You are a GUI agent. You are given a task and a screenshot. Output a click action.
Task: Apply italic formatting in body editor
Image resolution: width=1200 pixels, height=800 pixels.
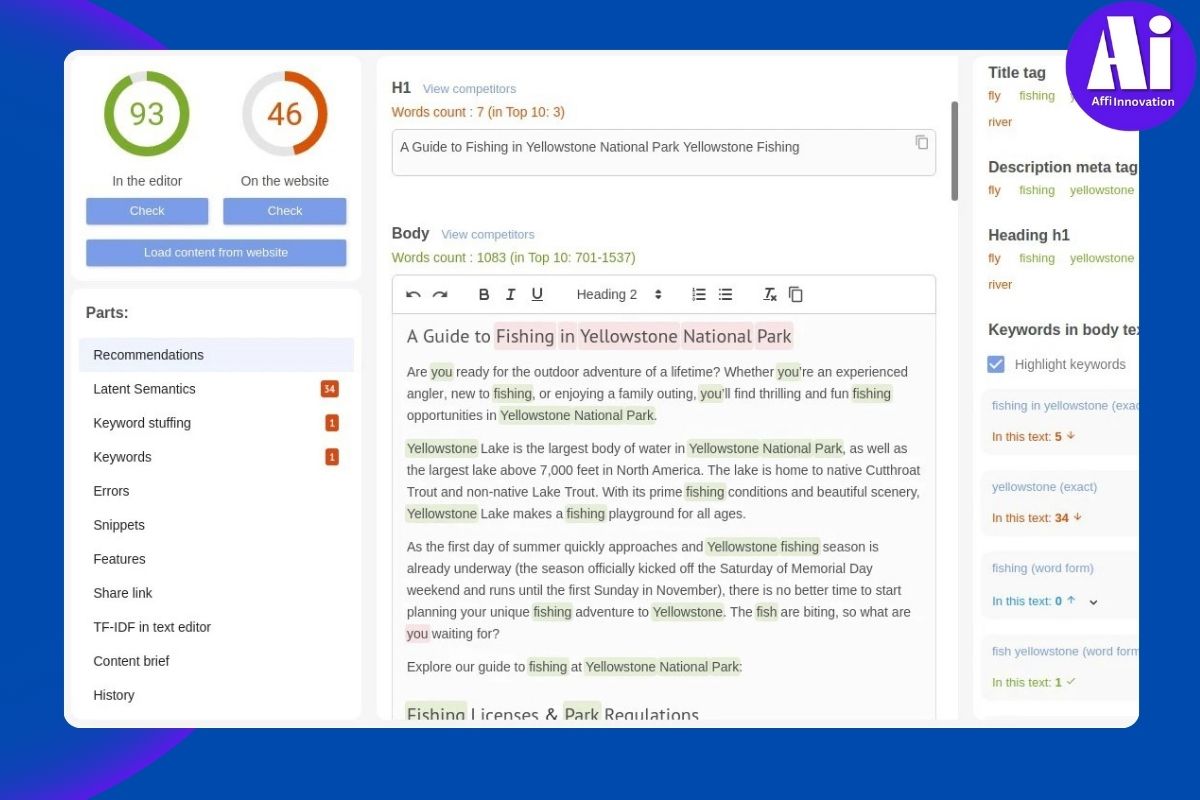(510, 294)
